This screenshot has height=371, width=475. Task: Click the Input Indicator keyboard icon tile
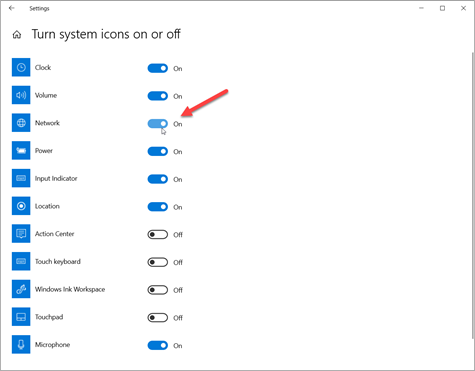pyautogui.click(x=21, y=178)
